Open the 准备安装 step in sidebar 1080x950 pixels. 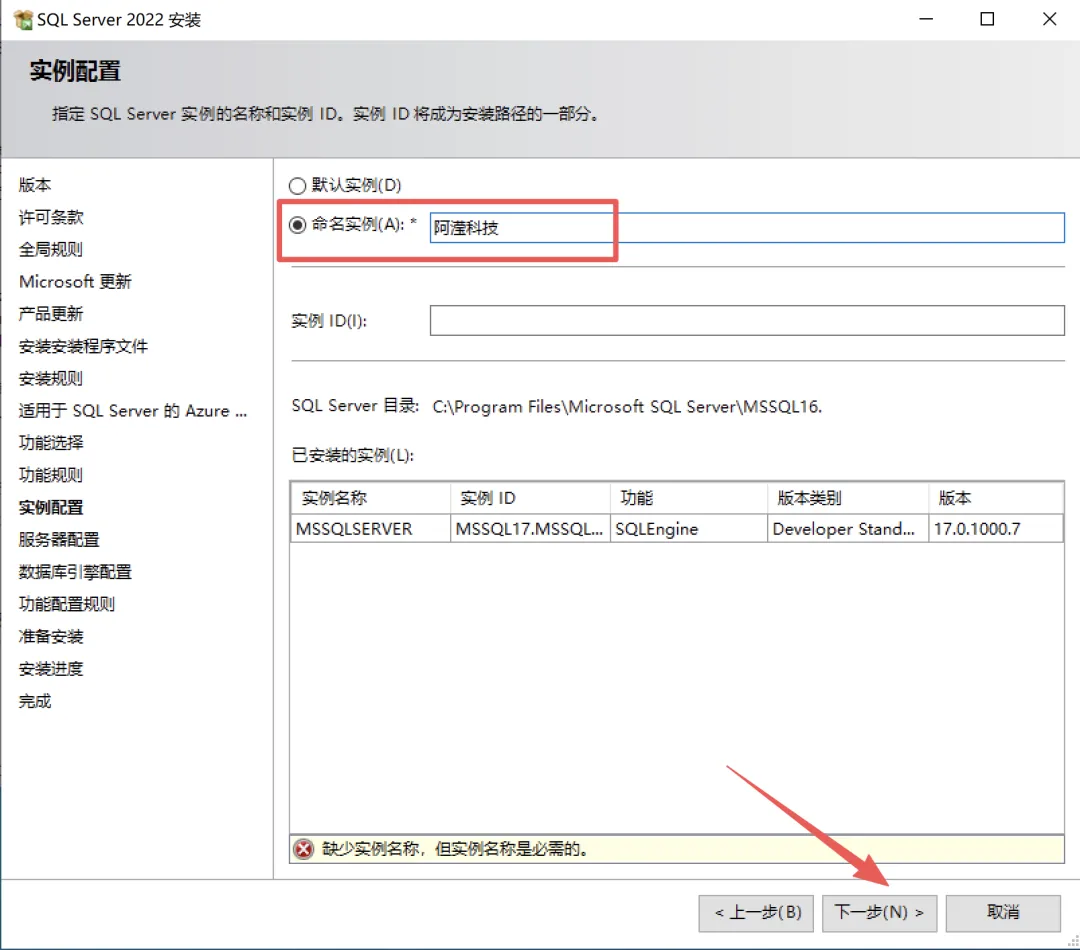pyautogui.click(x=51, y=637)
